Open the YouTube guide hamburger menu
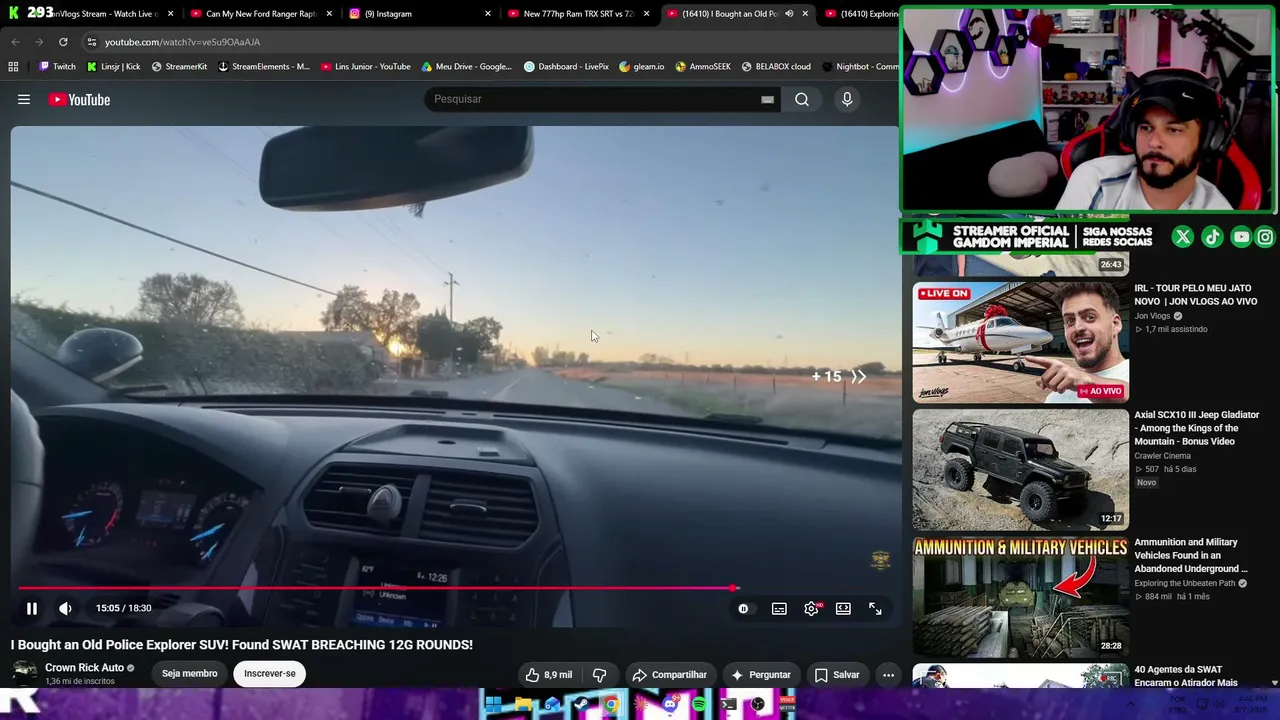Image resolution: width=1280 pixels, height=720 pixels. coord(24,99)
